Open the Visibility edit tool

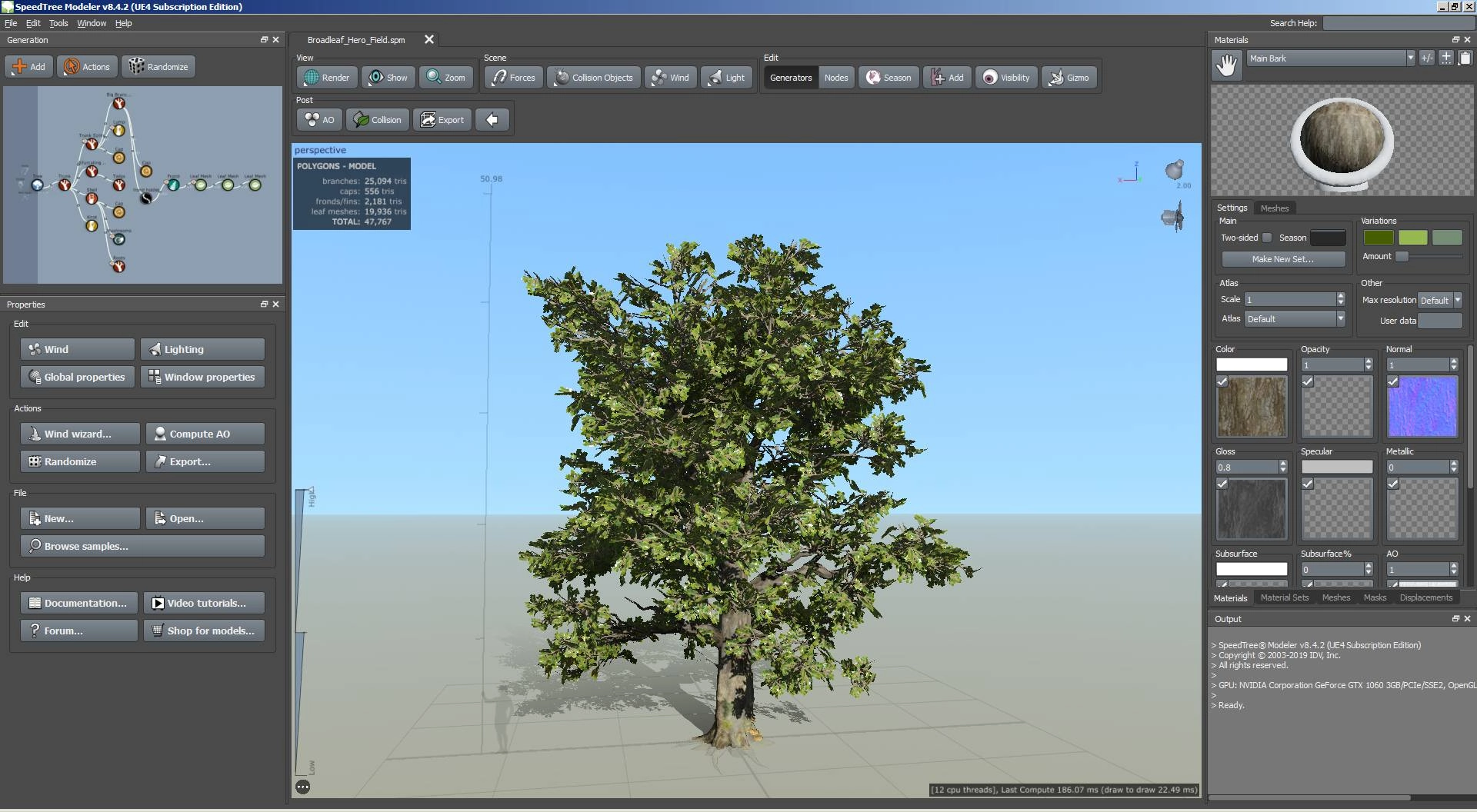tap(1006, 78)
